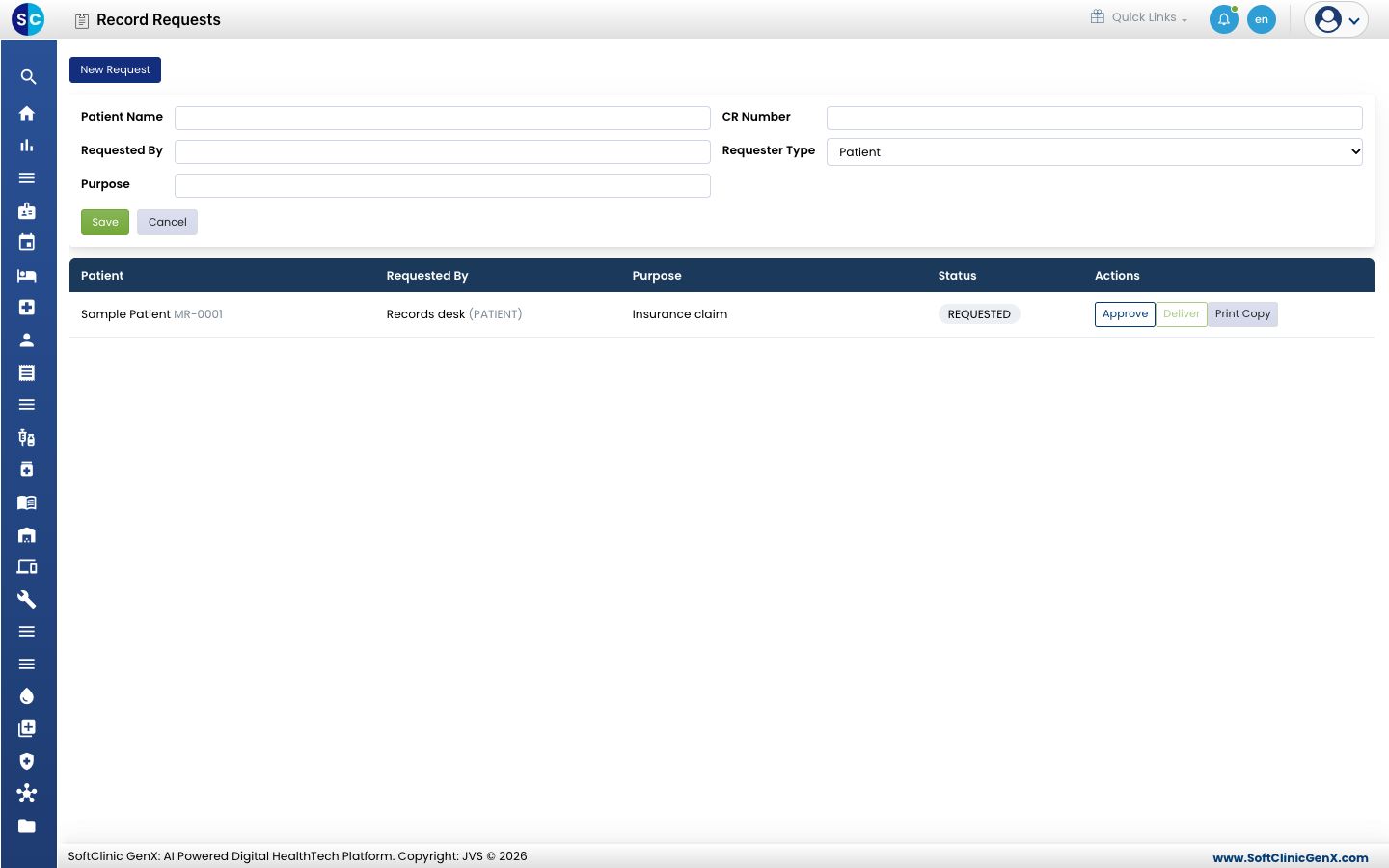Click the ID badge icon in sidebar
This screenshot has height=868, width=1389.
click(x=27, y=210)
